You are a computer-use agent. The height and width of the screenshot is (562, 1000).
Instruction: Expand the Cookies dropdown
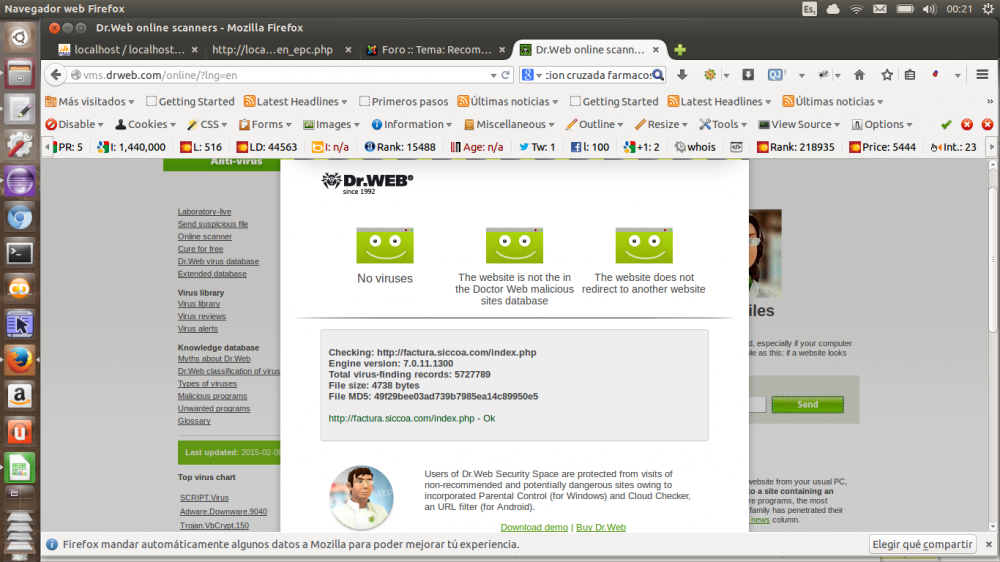click(145, 124)
